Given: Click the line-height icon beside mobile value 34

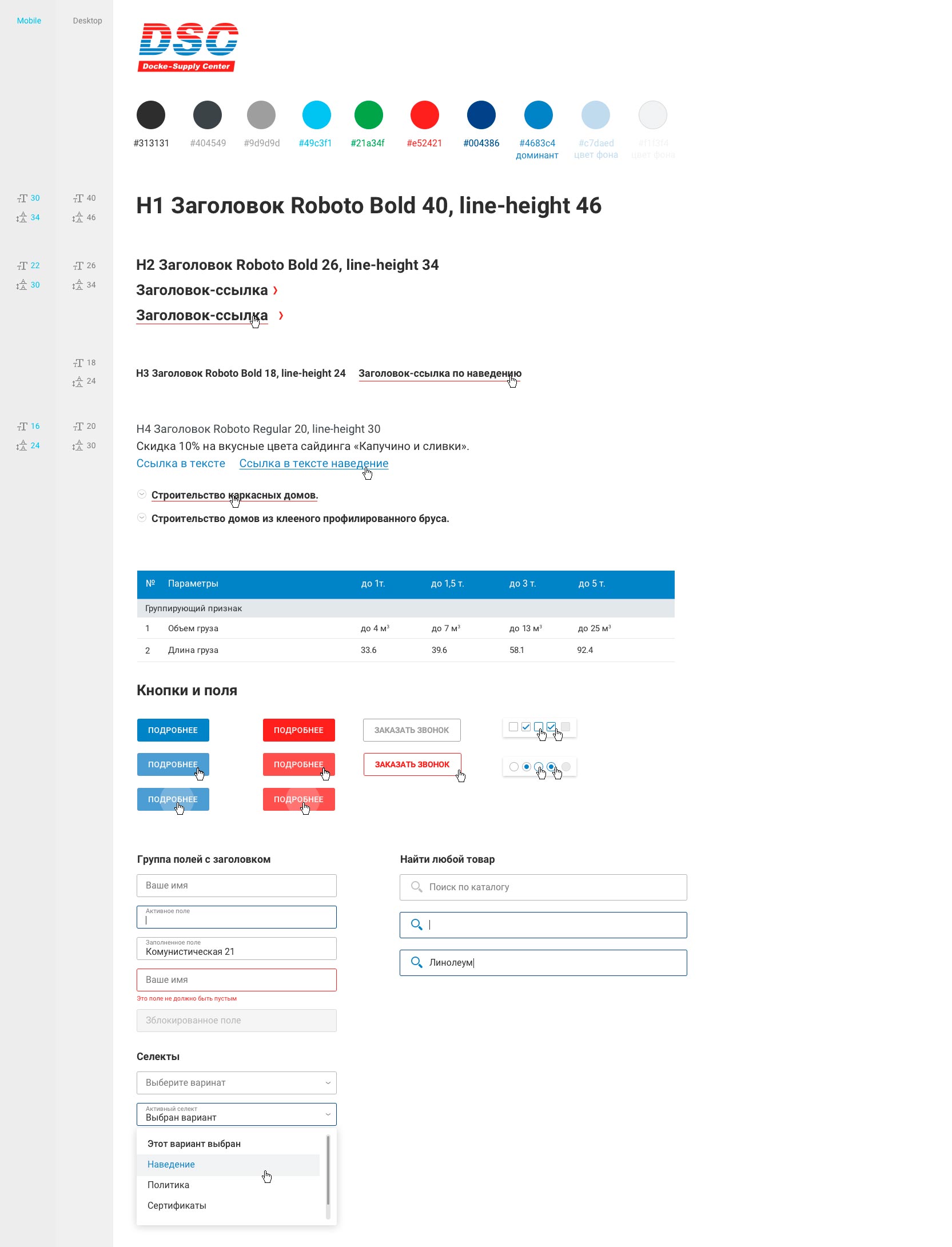Looking at the screenshot, I should pos(22,218).
